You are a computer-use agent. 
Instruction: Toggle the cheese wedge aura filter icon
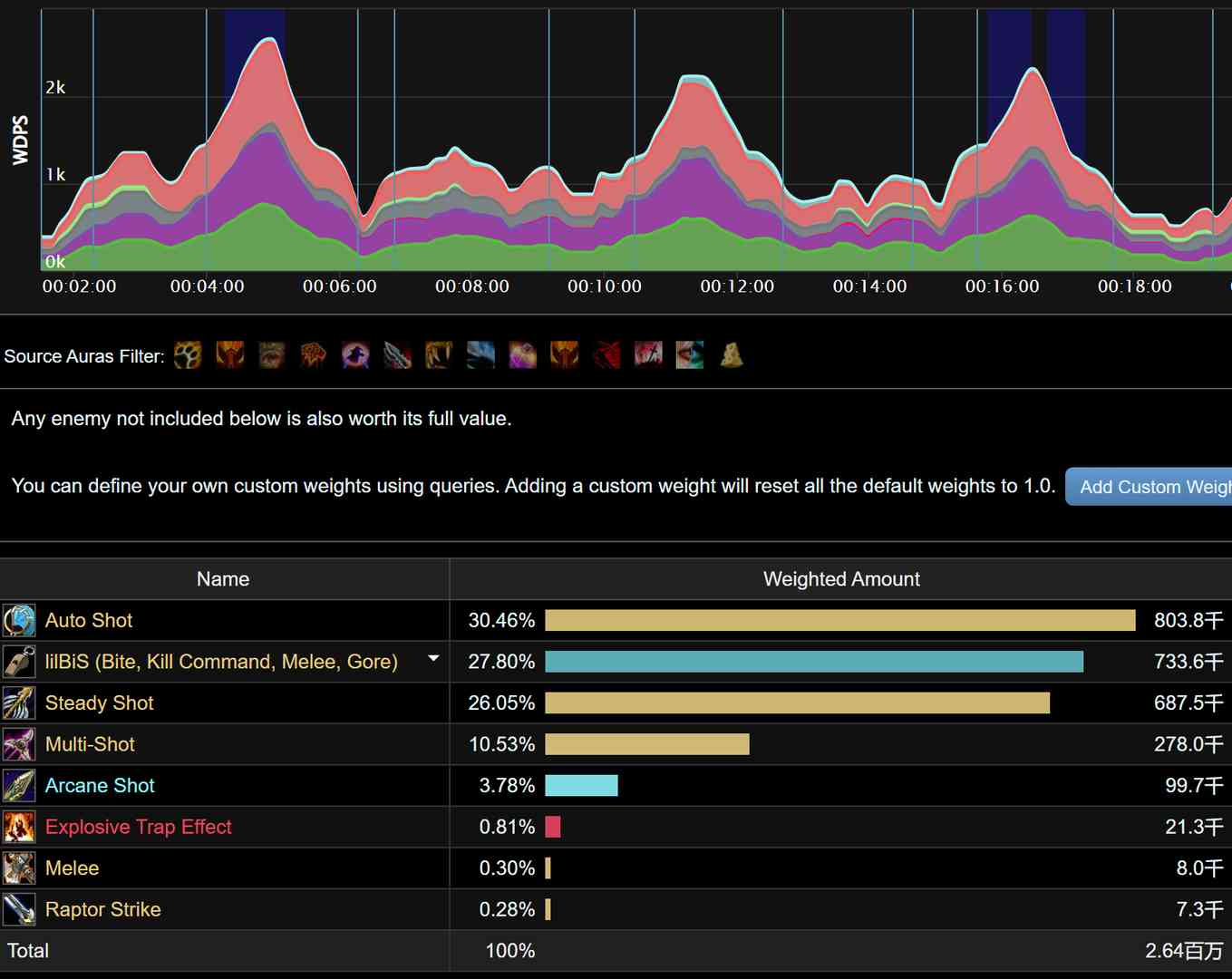(732, 354)
